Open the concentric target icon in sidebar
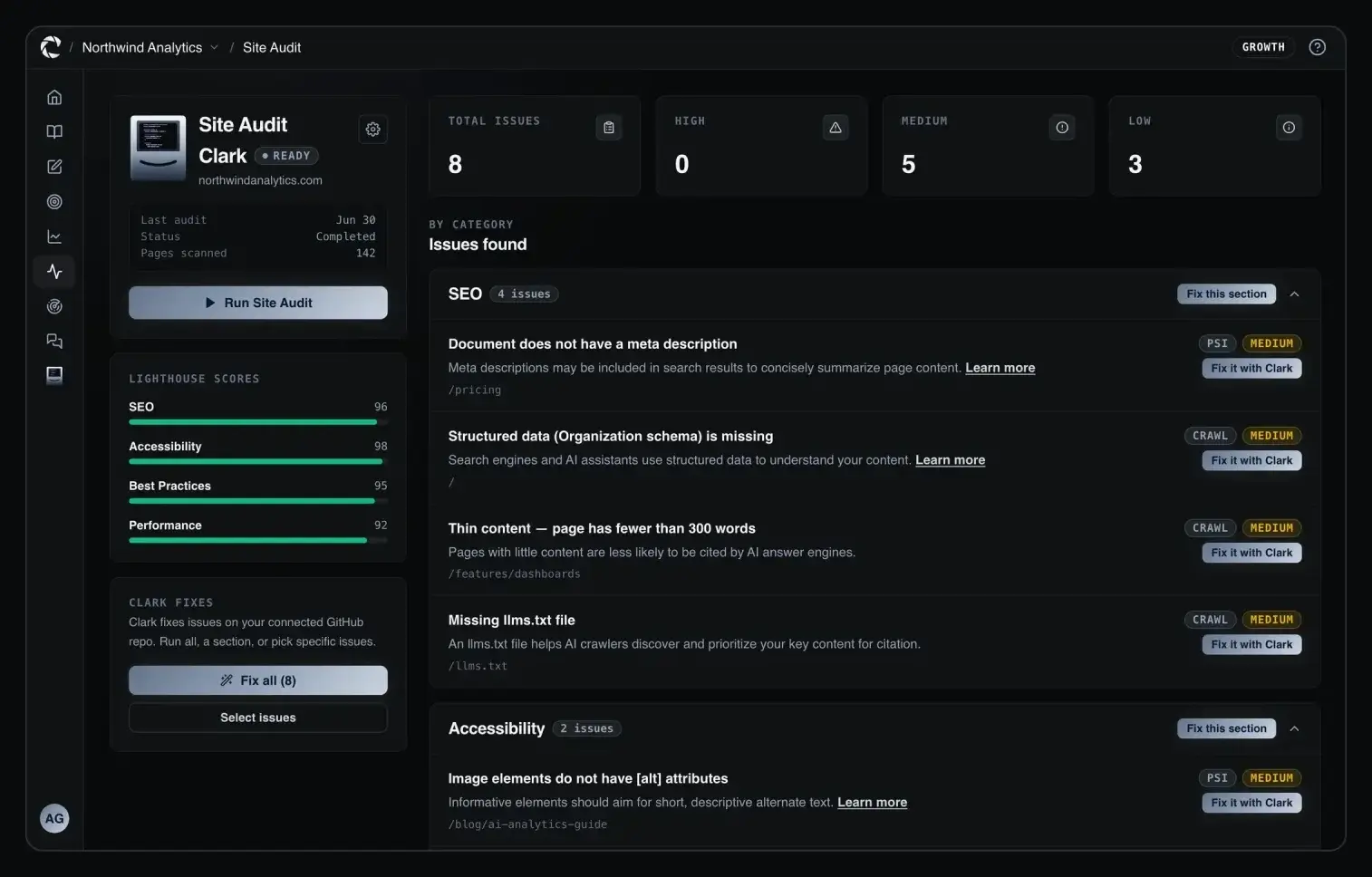The height and width of the screenshot is (877, 1372). click(x=54, y=202)
